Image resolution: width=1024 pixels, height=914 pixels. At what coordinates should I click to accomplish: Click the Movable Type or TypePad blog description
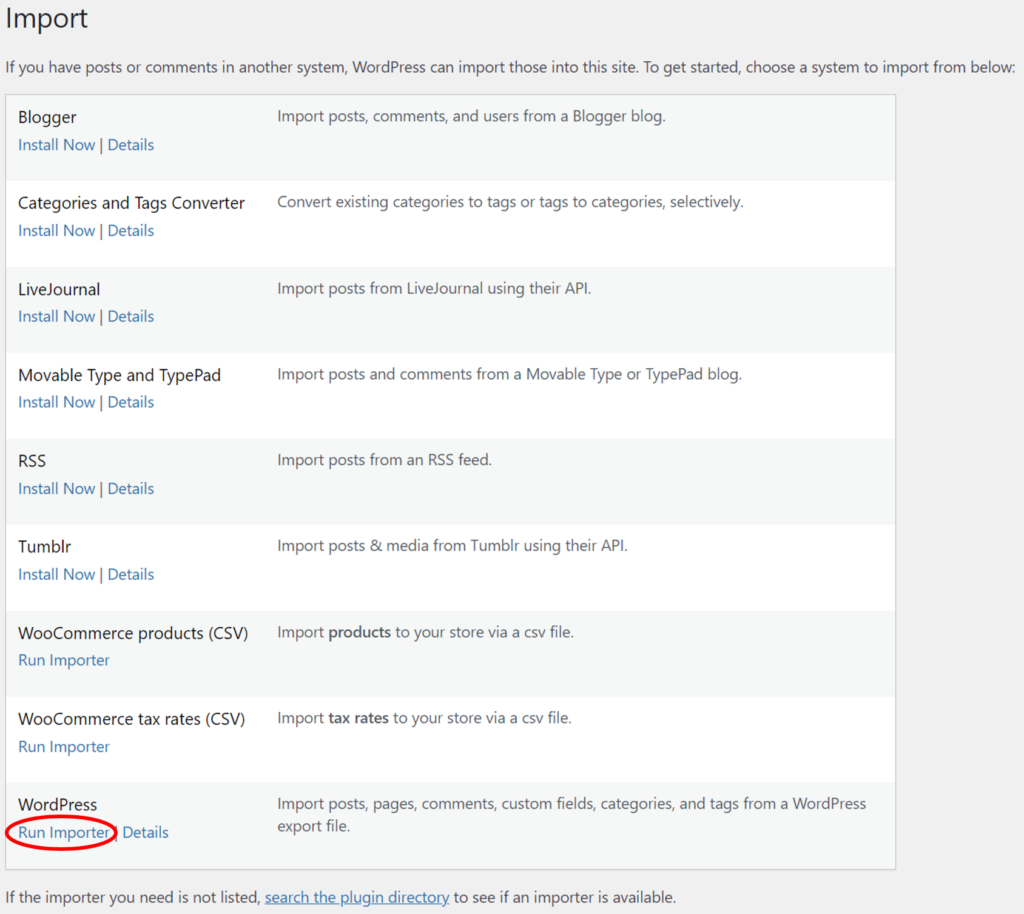(x=509, y=374)
